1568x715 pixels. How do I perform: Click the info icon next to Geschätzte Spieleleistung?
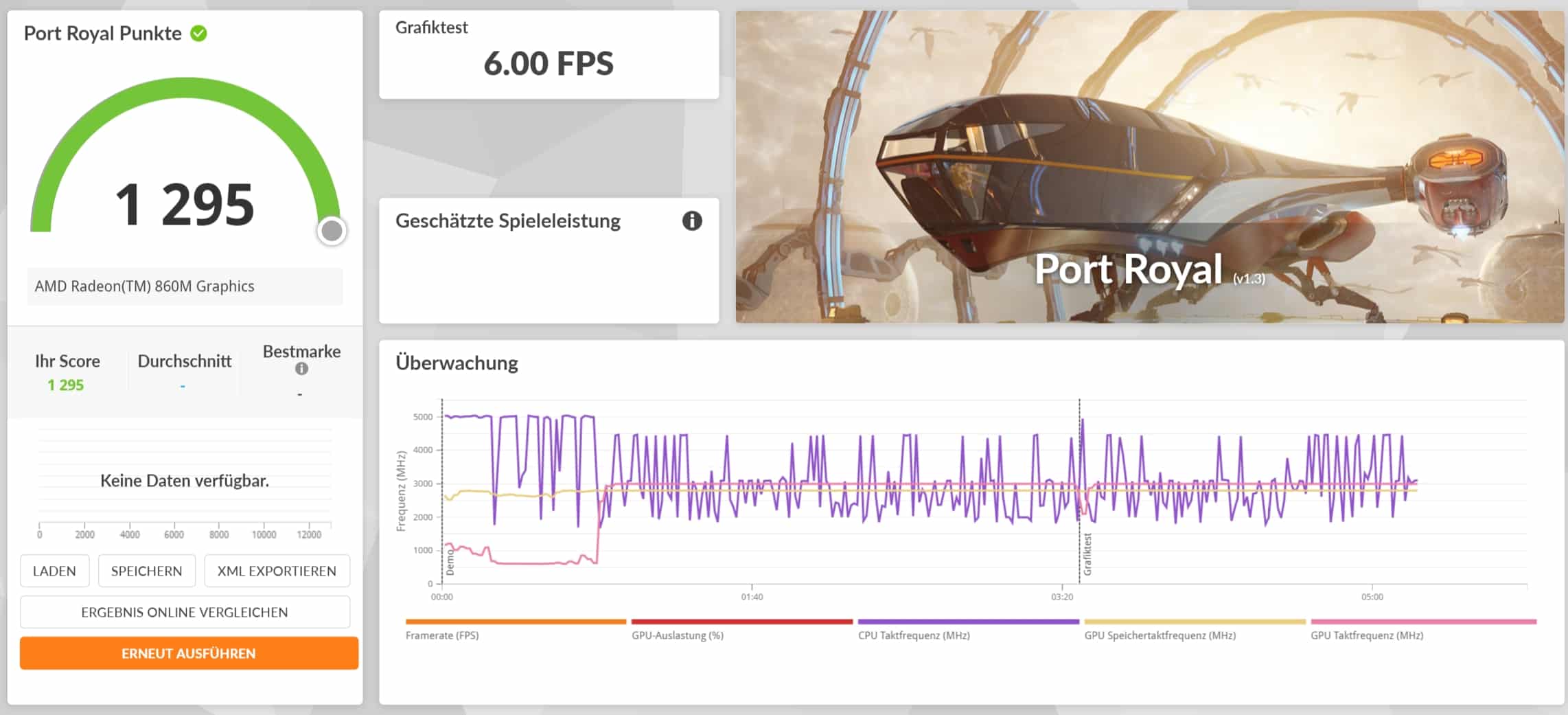tap(691, 221)
